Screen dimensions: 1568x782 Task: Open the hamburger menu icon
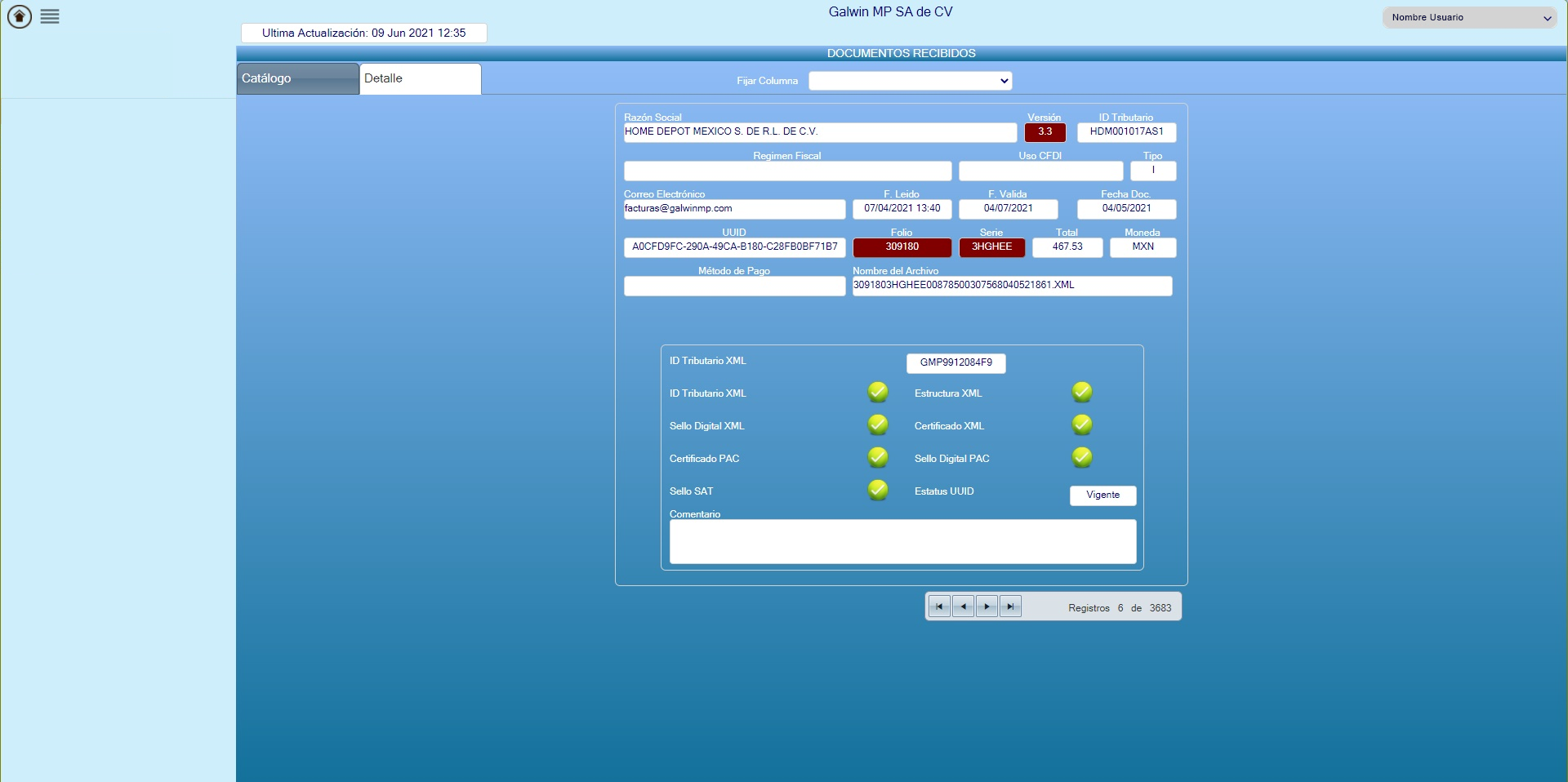(x=50, y=16)
